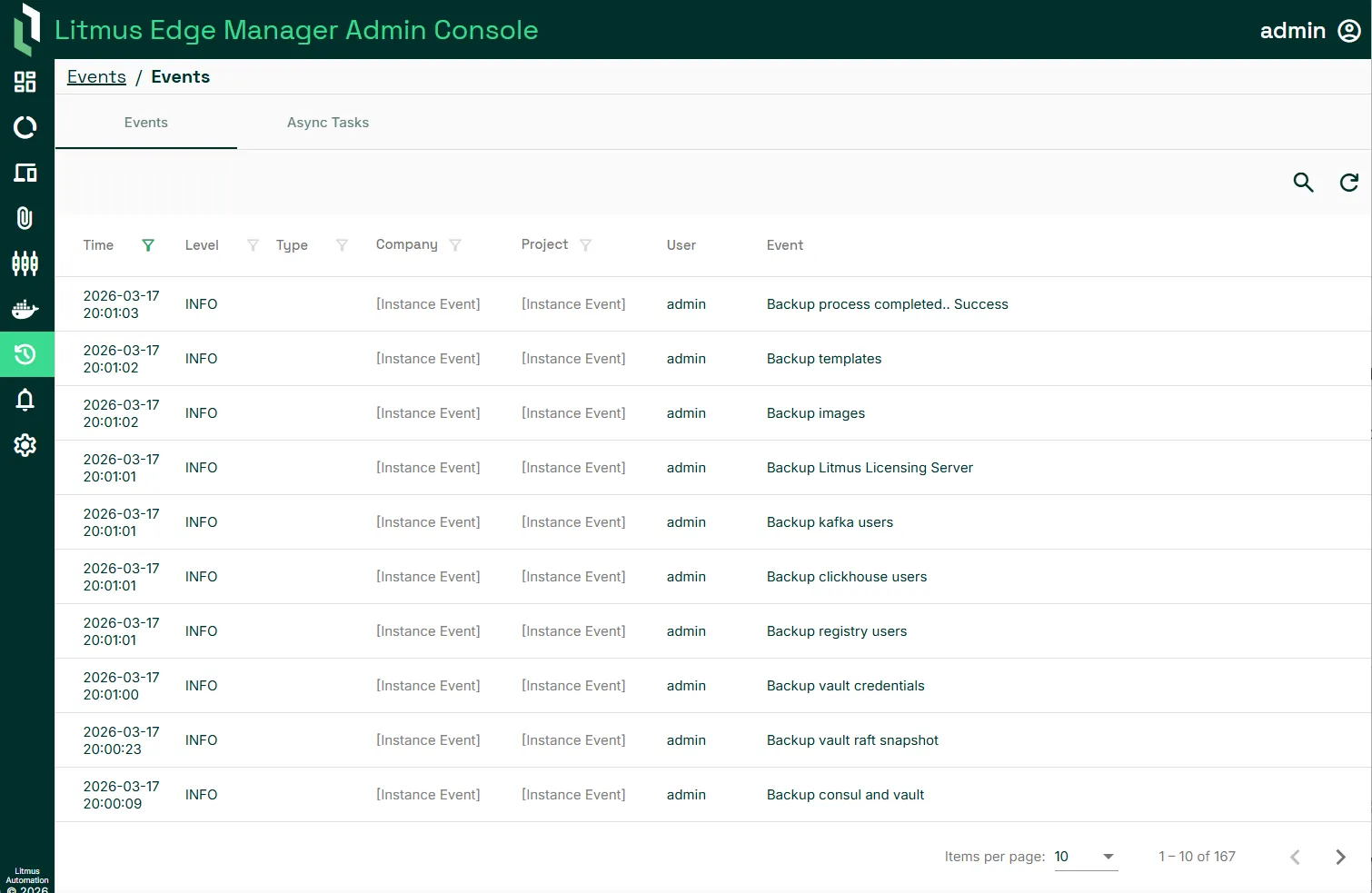The width and height of the screenshot is (1372, 893).
Task: Open the sliders tuning sidebar icon
Action: [25, 263]
